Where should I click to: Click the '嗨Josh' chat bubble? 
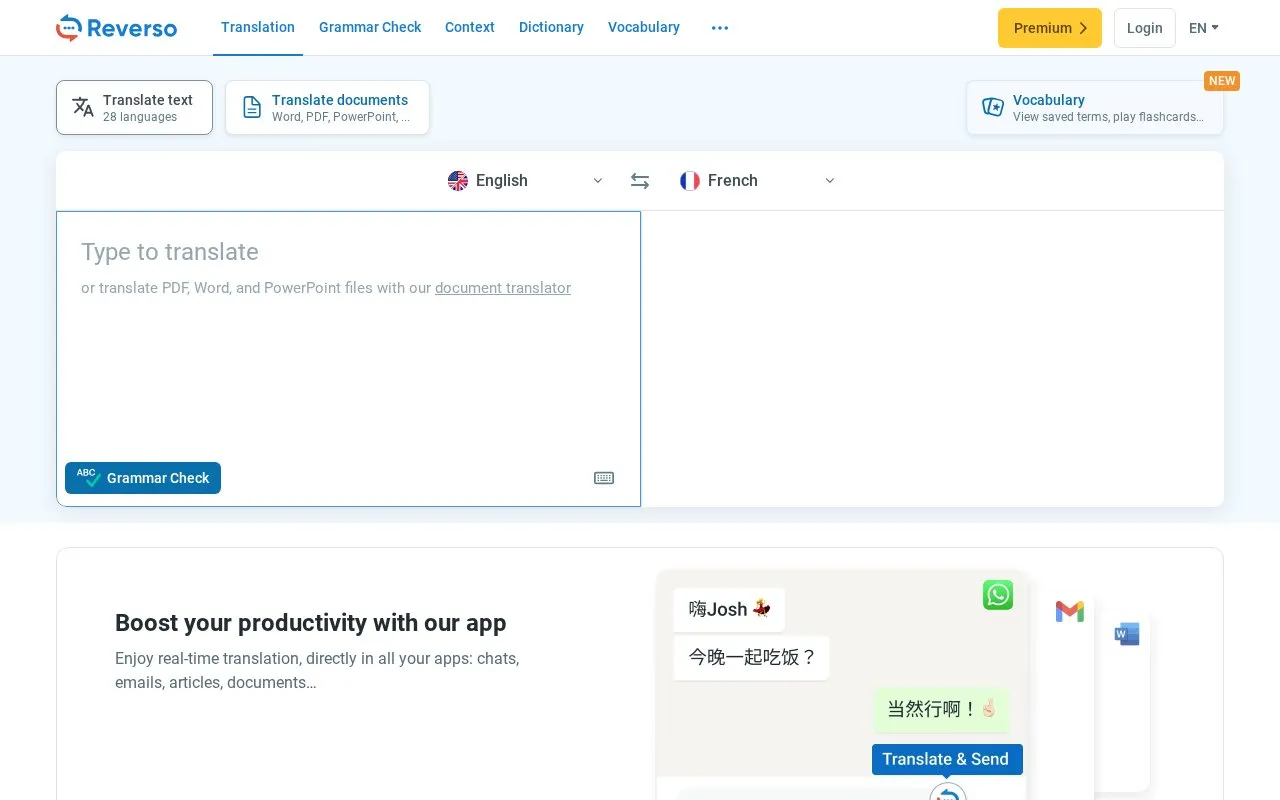[729, 609]
